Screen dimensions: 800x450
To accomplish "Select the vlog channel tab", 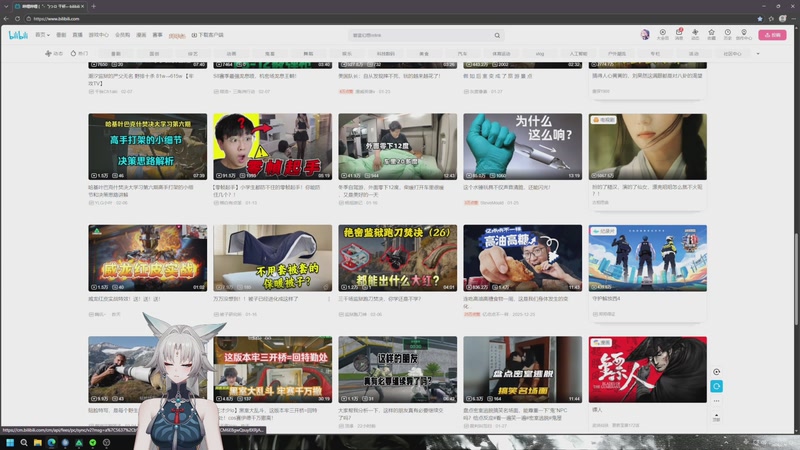I will tap(540, 54).
